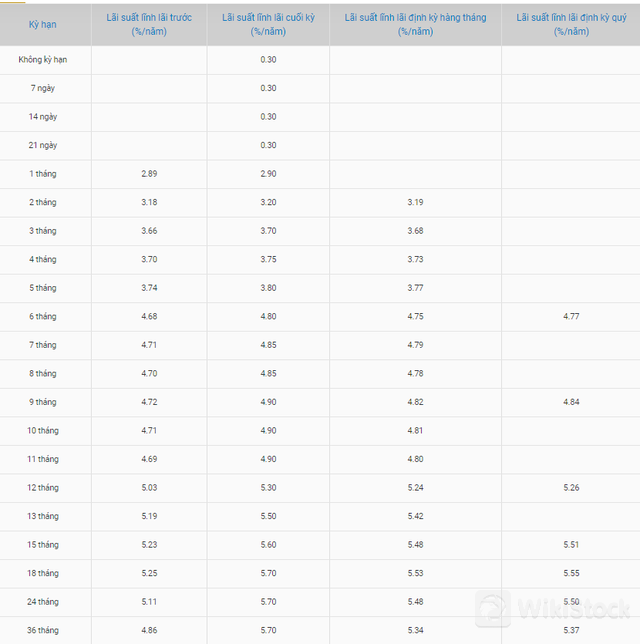Select the "36 tháng" term label
Screen dimensions: 640x644
click(x=43, y=630)
